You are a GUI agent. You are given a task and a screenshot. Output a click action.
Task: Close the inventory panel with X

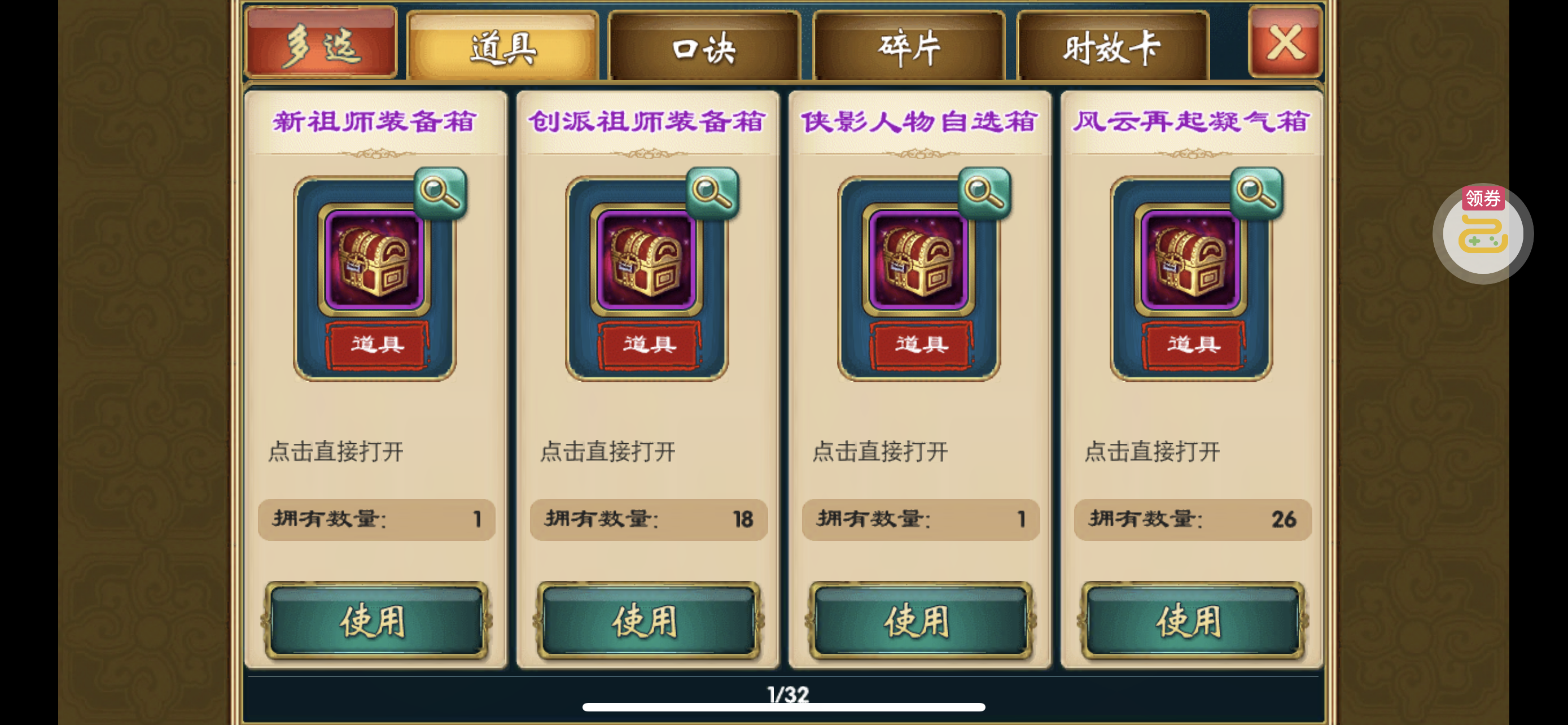click(x=1285, y=42)
